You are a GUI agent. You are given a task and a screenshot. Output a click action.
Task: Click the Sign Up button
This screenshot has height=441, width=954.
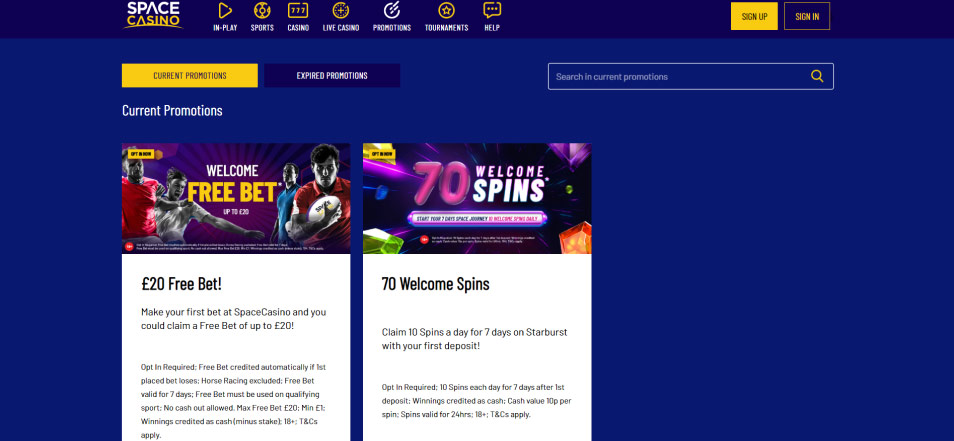coord(754,16)
